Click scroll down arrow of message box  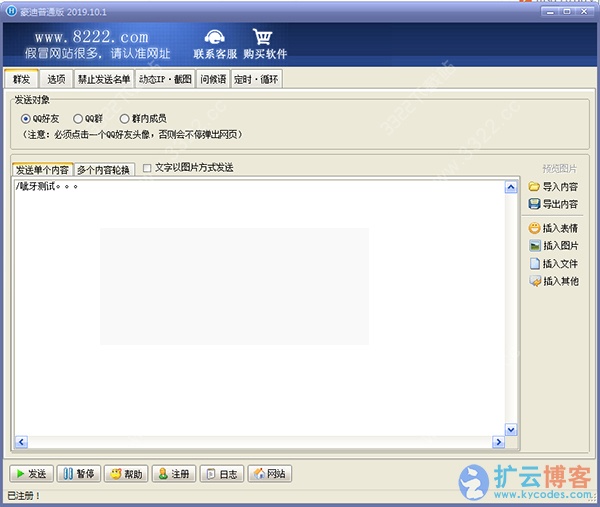point(511,430)
